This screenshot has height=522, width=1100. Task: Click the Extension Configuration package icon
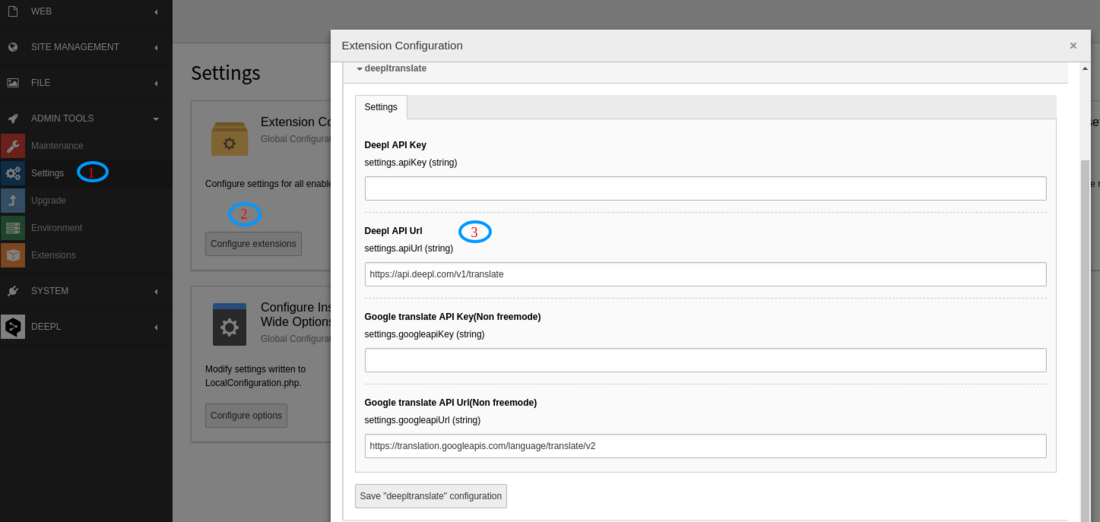(x=229, y=139)
